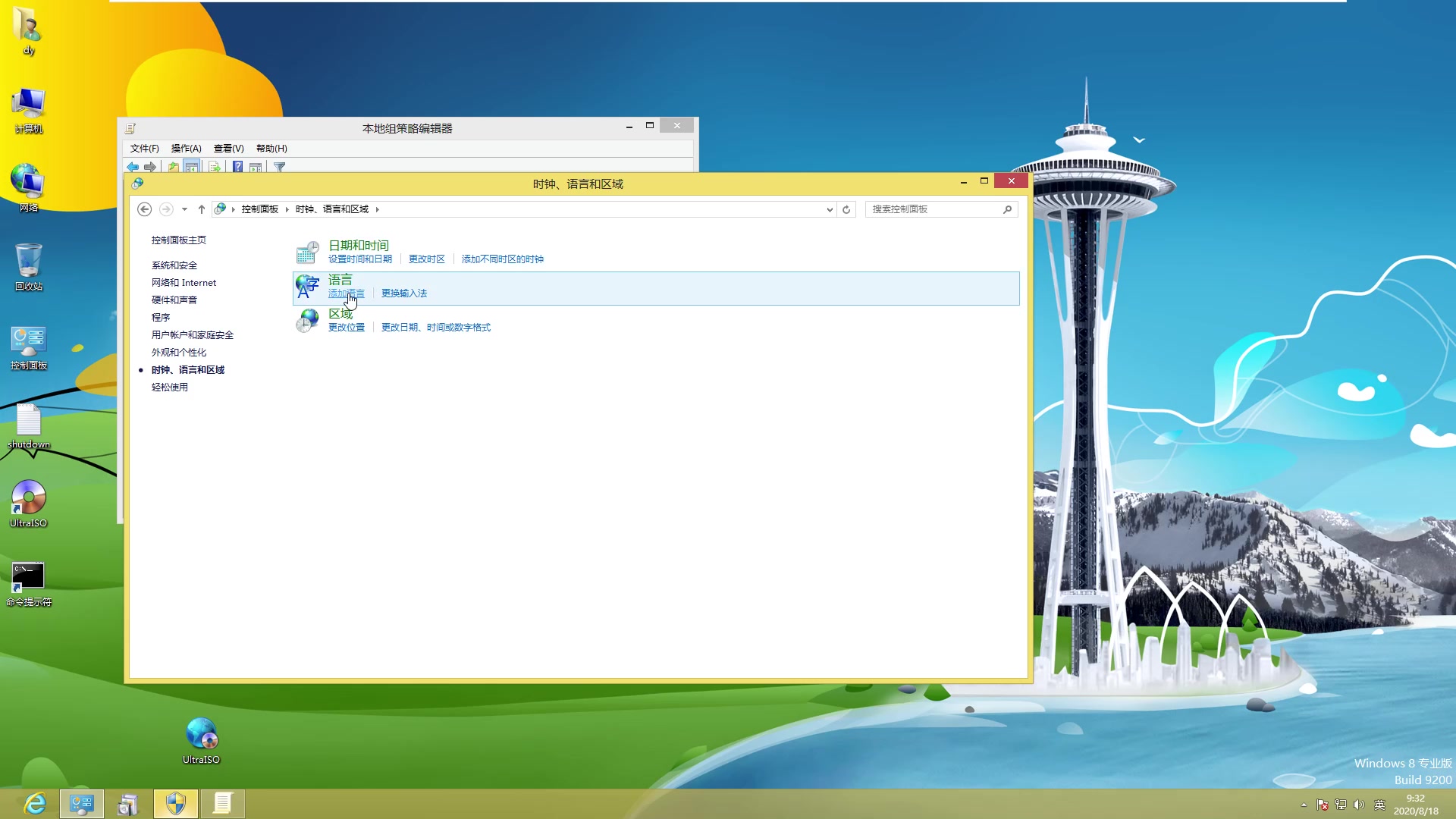The image size is (1456, 819).
Task: Click the volume speaker tray icon
Action: click(1359, 805)
